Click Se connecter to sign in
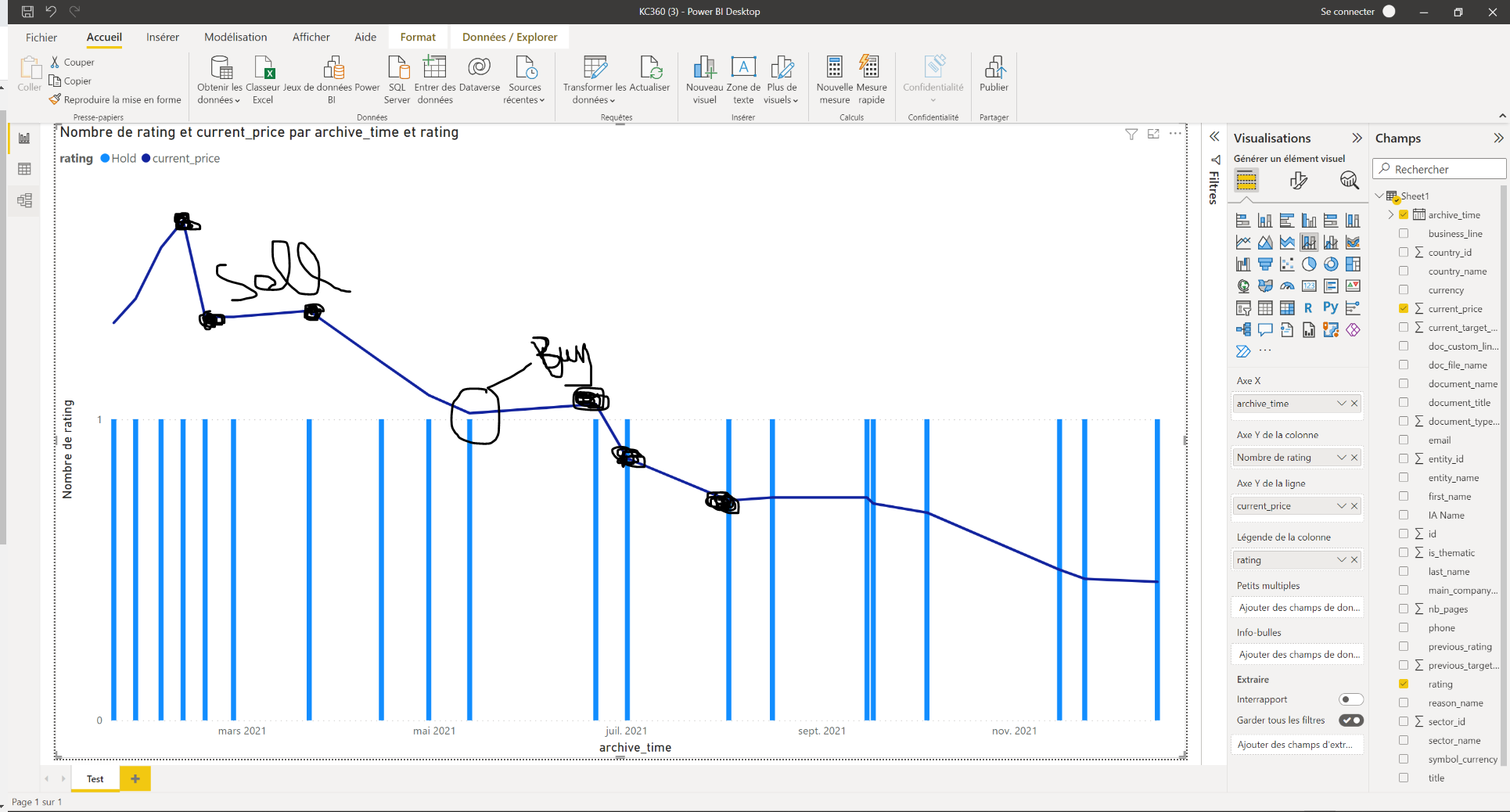Viewport: 1510px width, 812px height. tap(1347, 12)
